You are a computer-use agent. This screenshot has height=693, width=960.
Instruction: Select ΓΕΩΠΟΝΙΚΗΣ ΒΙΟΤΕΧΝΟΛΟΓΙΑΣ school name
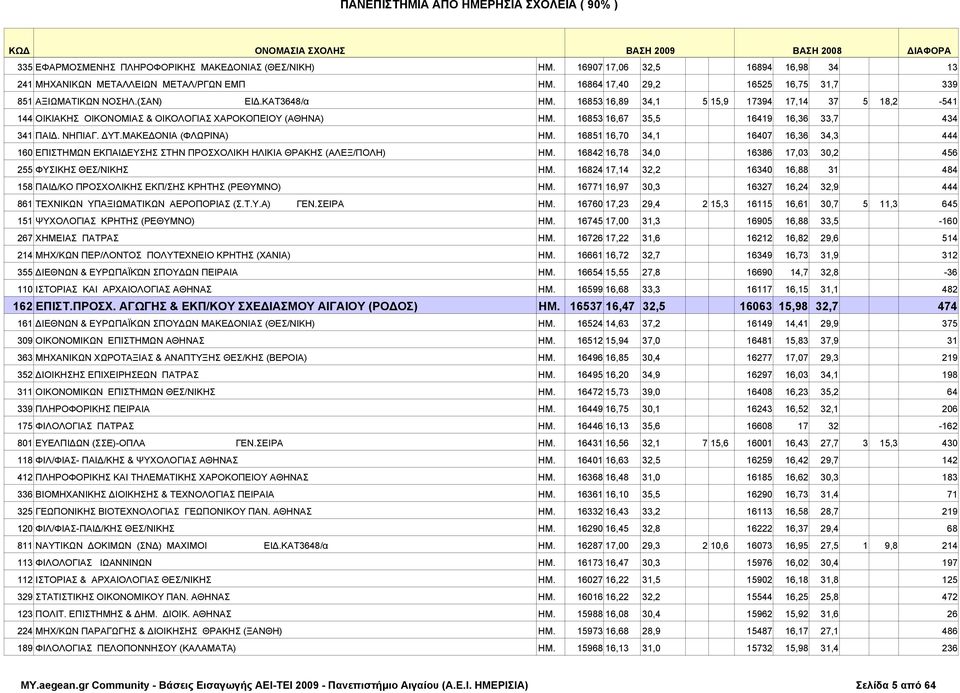tap(174, 512)
